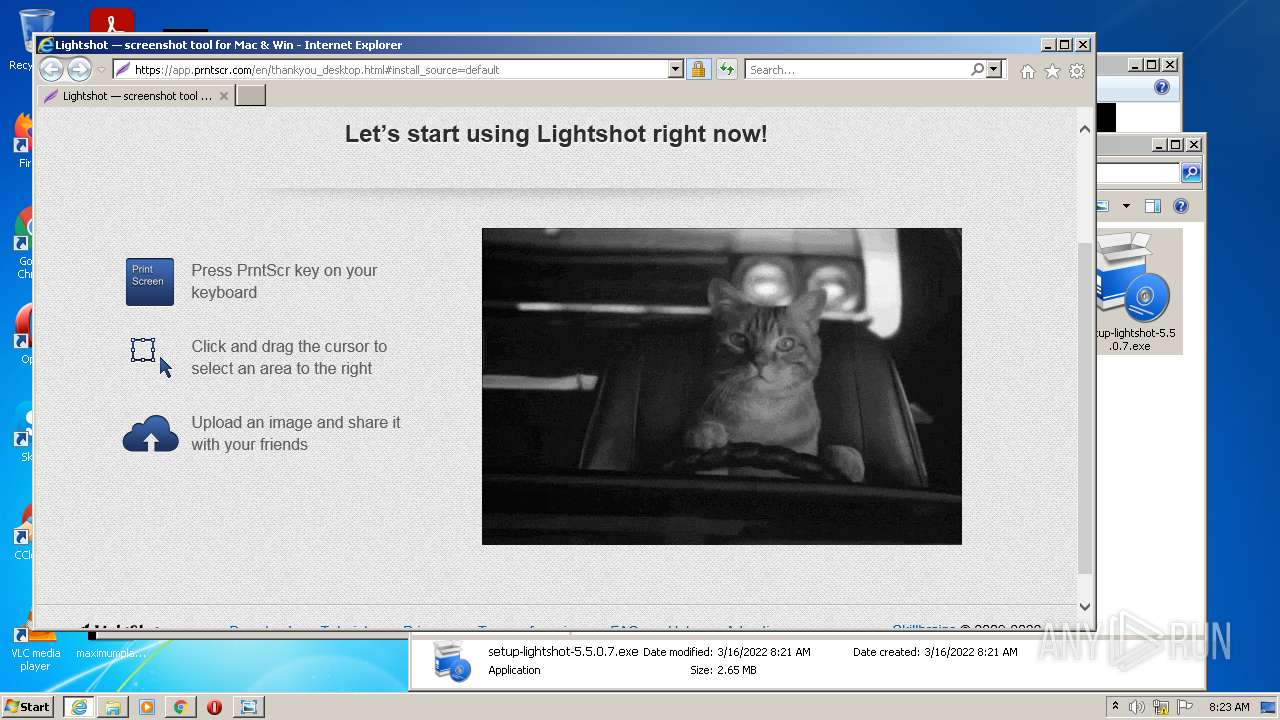Click the search magnifier icon
The width and height of the screenshot is (1280, 720).
coord(977,69)
